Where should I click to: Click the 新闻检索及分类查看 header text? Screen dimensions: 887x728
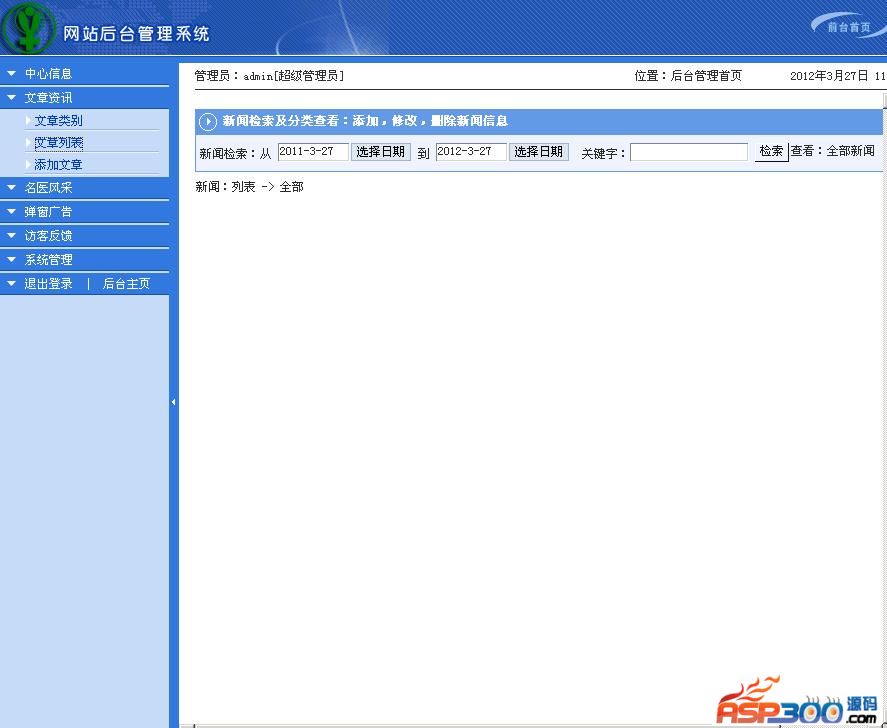pos(365,120)
